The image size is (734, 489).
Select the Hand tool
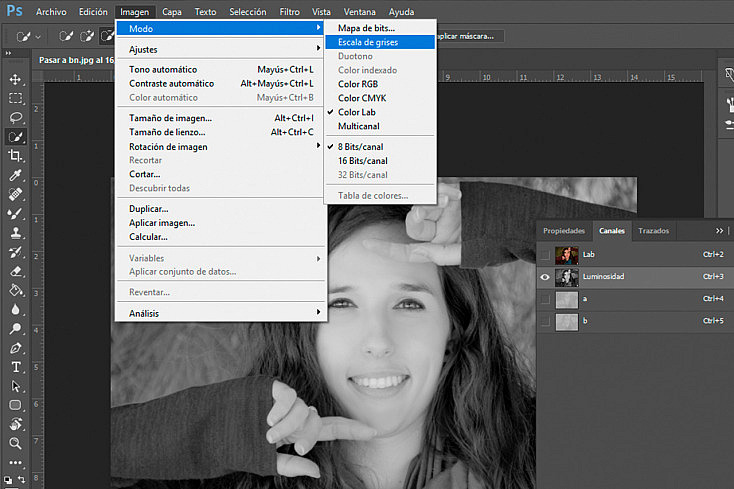click(x=15, y=424)
